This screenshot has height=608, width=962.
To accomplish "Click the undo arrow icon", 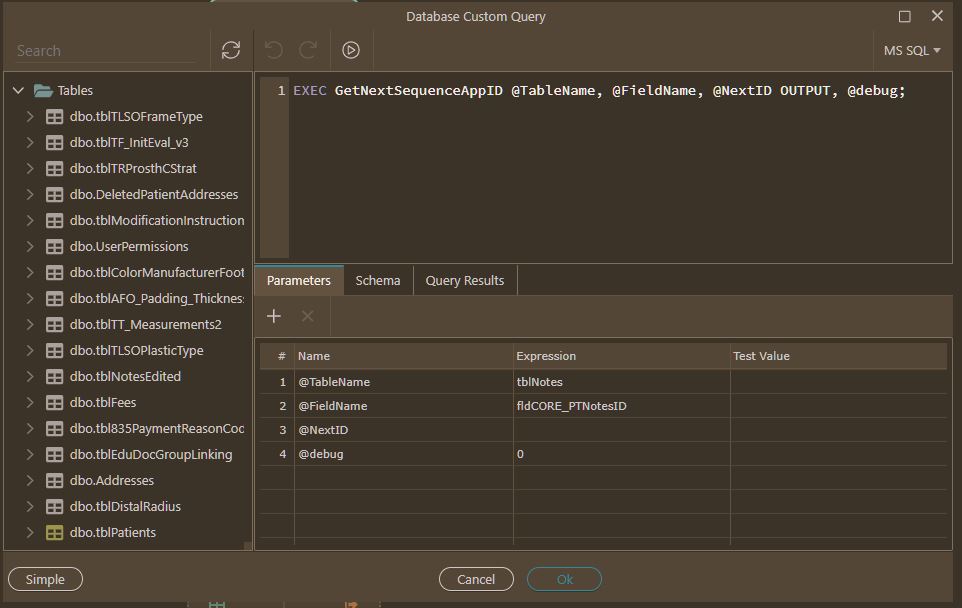I will click(274, 50).
